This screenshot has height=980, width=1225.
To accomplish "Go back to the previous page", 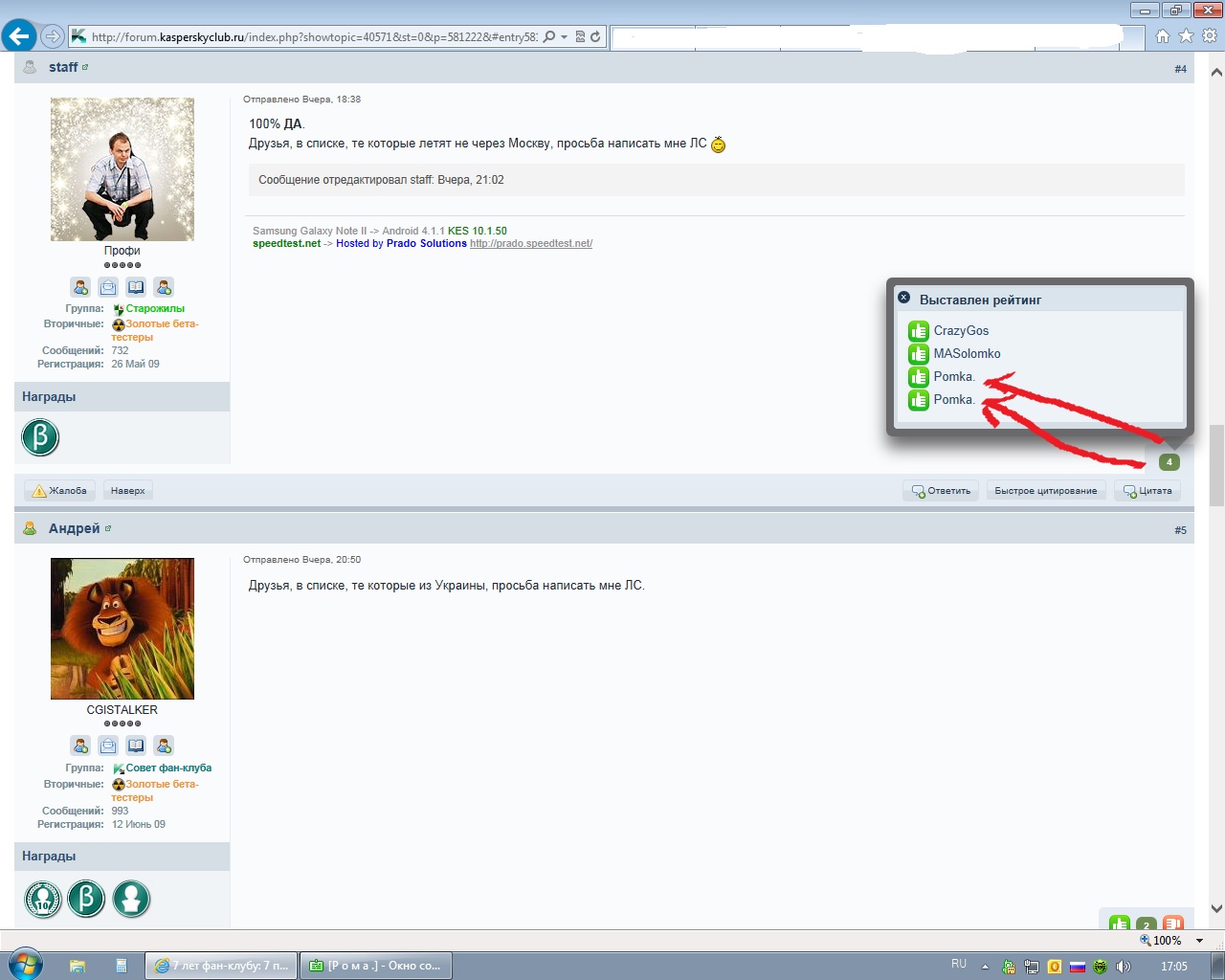I will [x=19, y=36].
